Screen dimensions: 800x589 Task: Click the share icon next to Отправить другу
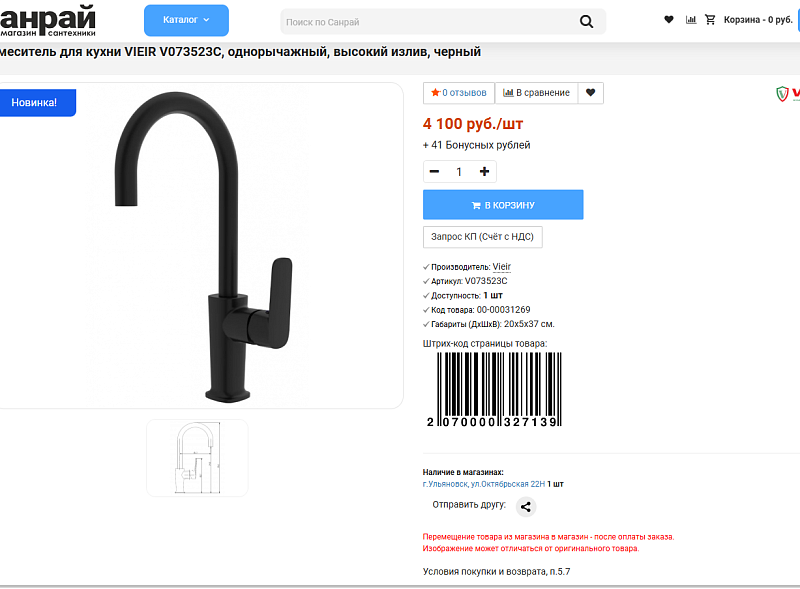click(x=526, y=507)
